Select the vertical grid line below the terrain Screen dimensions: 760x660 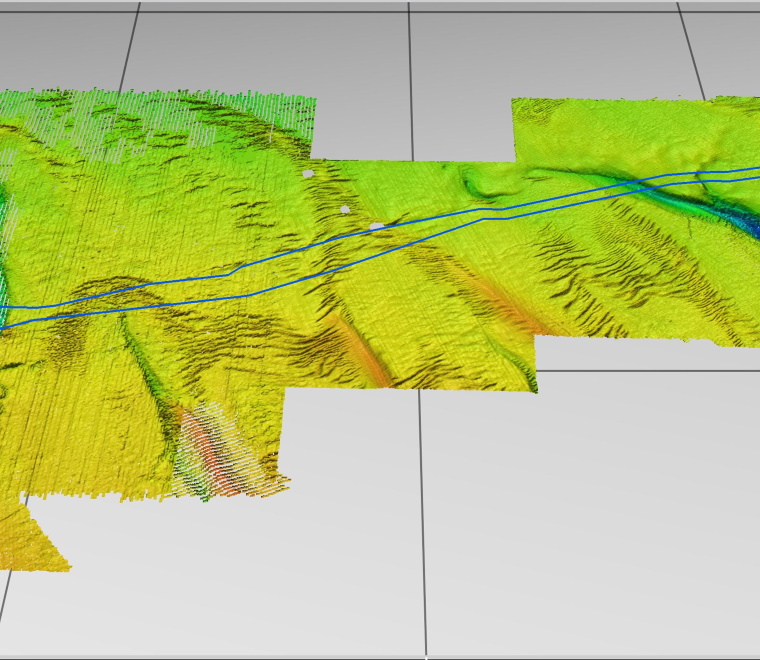click(x=423, y=520)
